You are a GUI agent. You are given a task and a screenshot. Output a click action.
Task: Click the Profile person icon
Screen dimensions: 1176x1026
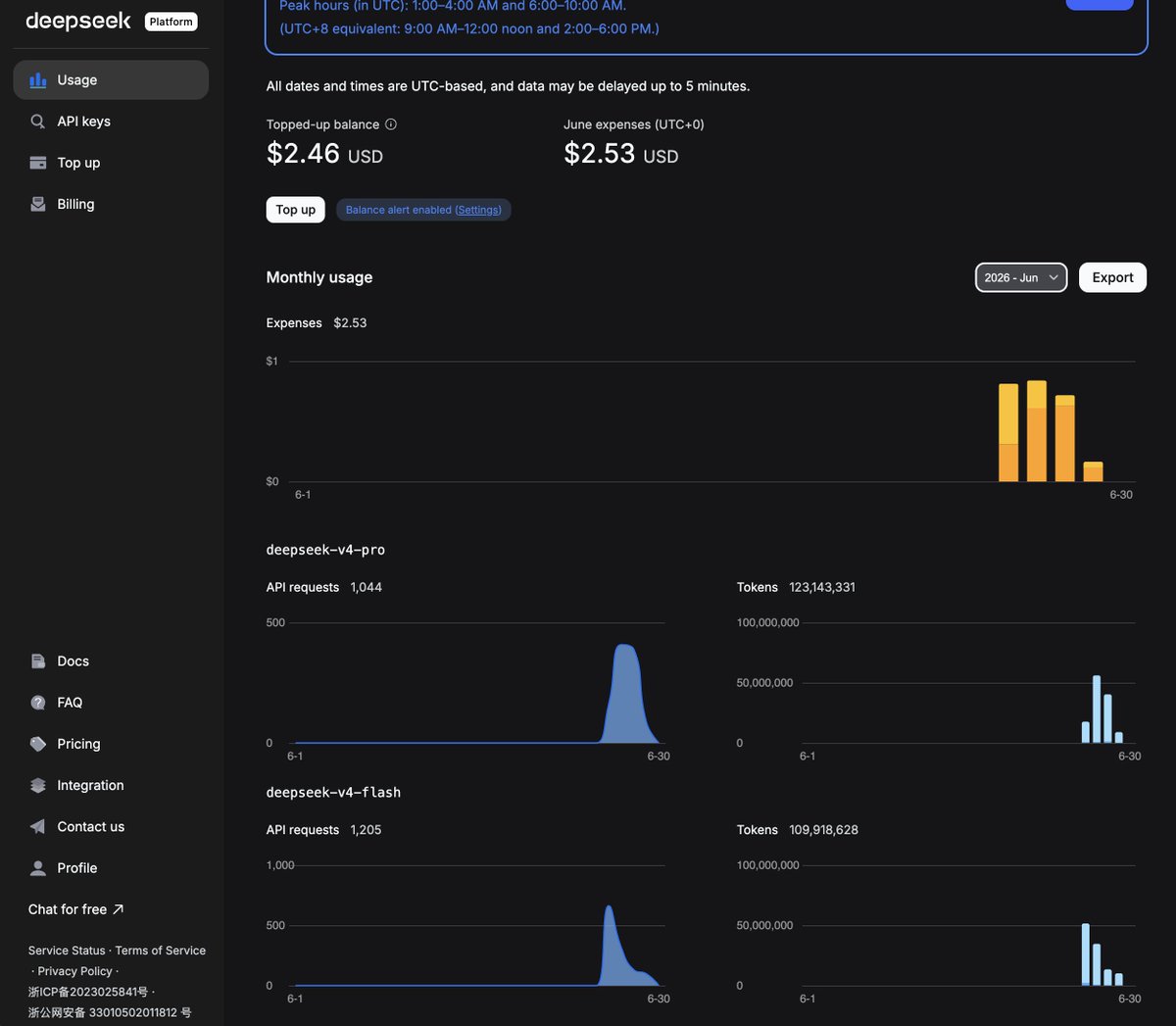(x=38, y=868)
